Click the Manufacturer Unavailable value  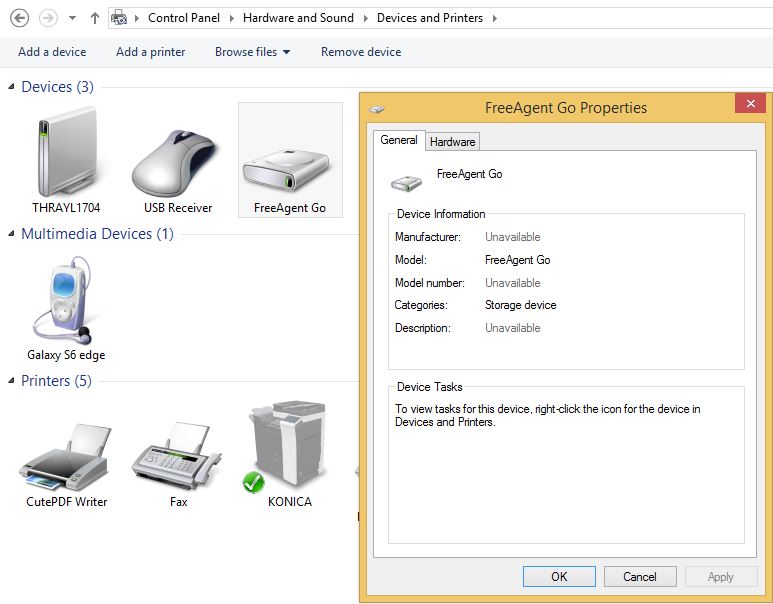click(x=513, y=237)
